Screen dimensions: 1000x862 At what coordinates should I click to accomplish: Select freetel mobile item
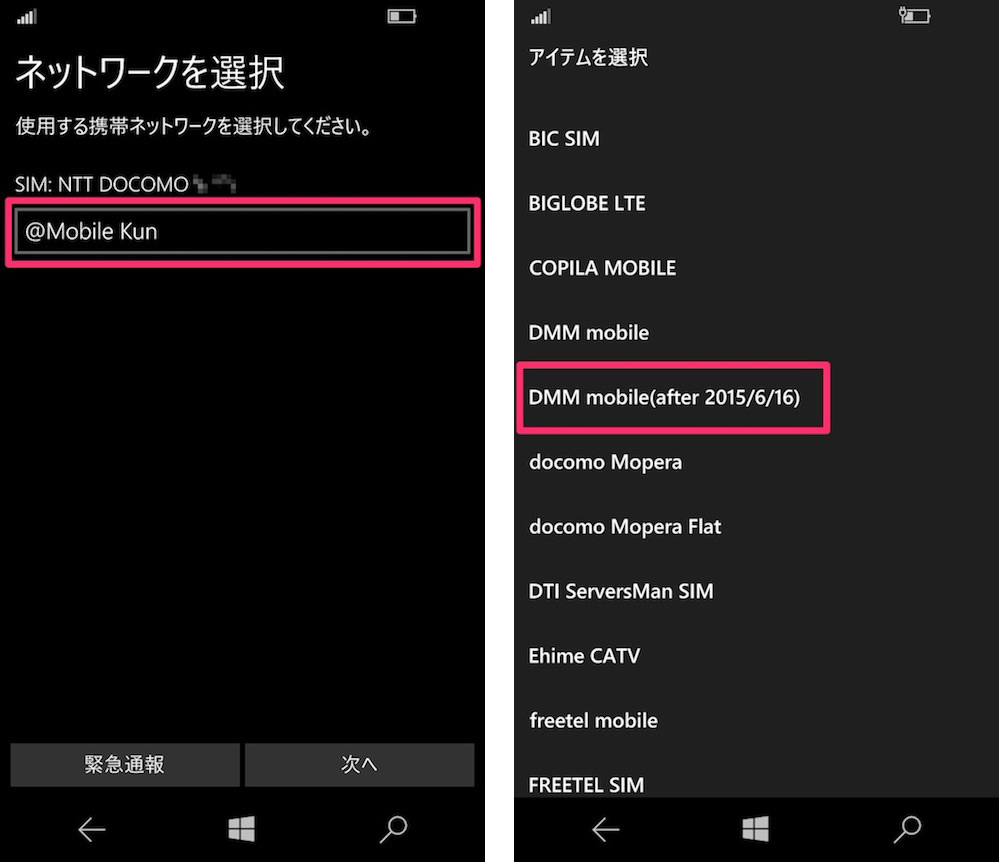593,720
